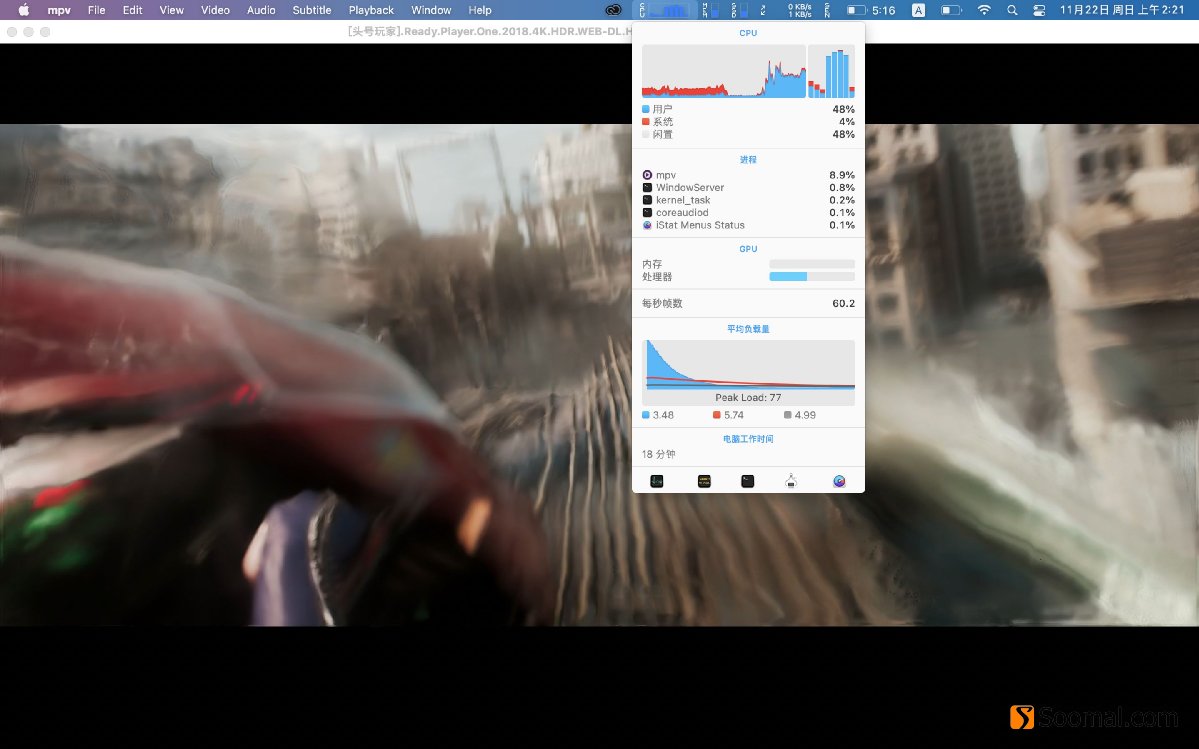Open Spotlight search magnifier
1199x749 pixels.
(1012, 10)
